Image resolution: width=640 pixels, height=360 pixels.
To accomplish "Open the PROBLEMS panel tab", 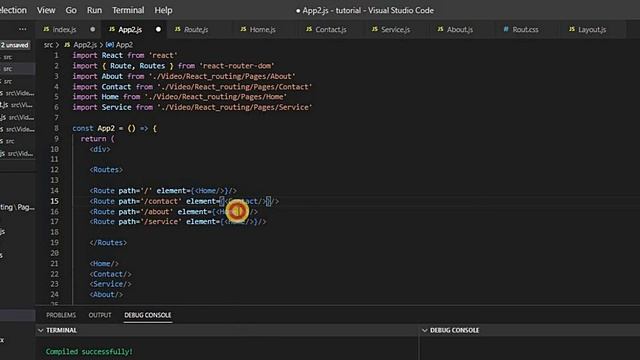I will tap(61, 315).
